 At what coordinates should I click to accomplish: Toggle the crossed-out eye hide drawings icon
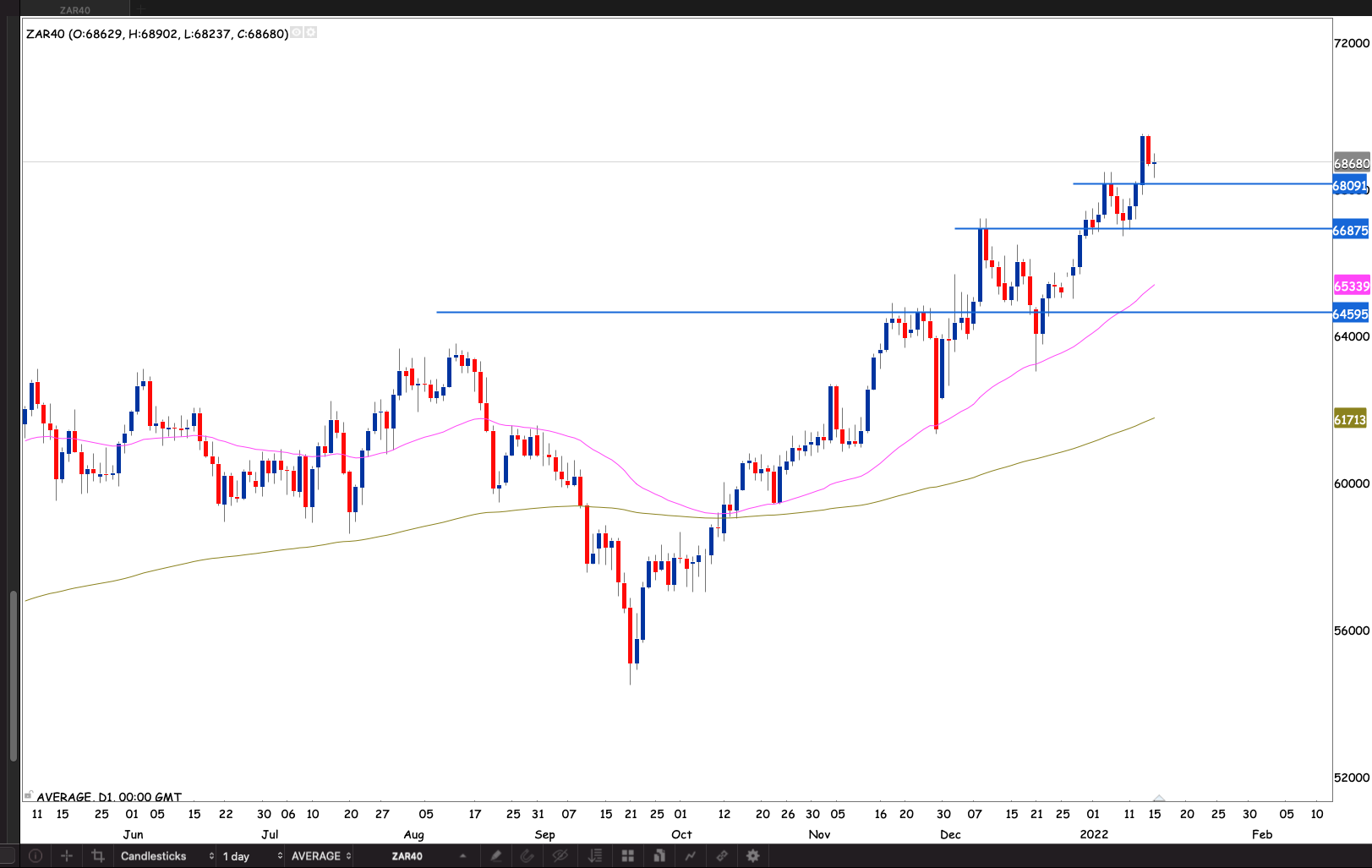tap(560, 855)
